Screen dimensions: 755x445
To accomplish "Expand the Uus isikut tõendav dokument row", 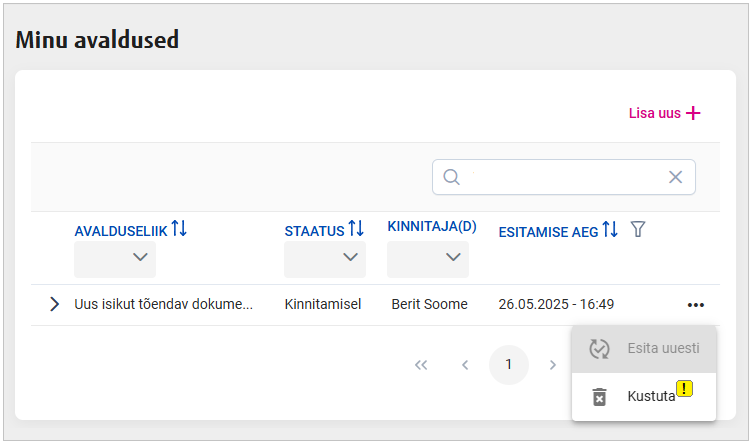I will (54, 304).
